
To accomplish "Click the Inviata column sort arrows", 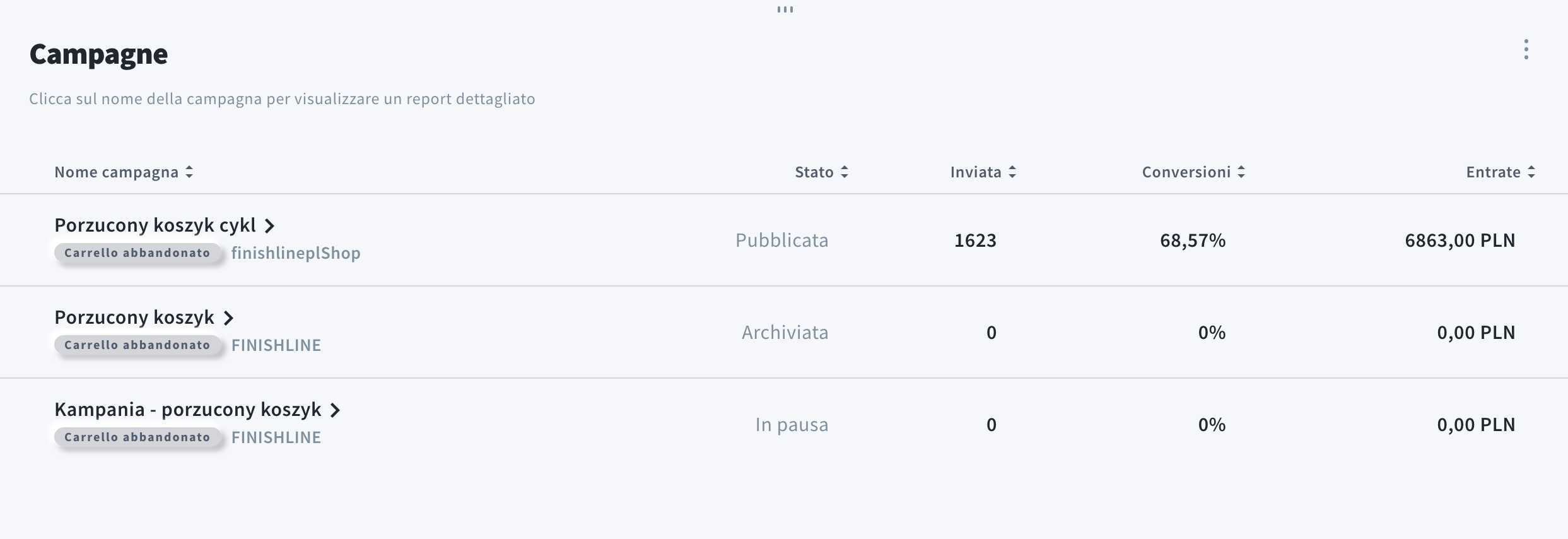I will (1012, 172).
